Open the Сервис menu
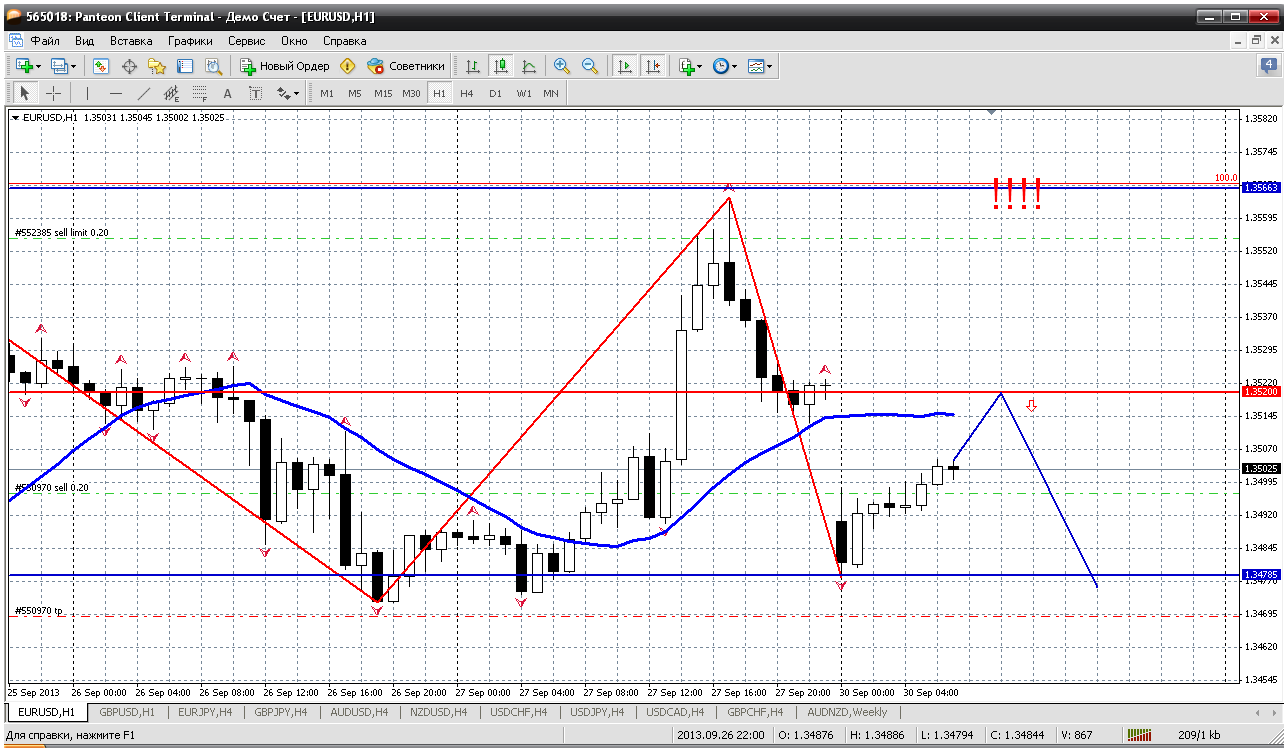Viewport: 1288px width, 748px height. (246, 41)
